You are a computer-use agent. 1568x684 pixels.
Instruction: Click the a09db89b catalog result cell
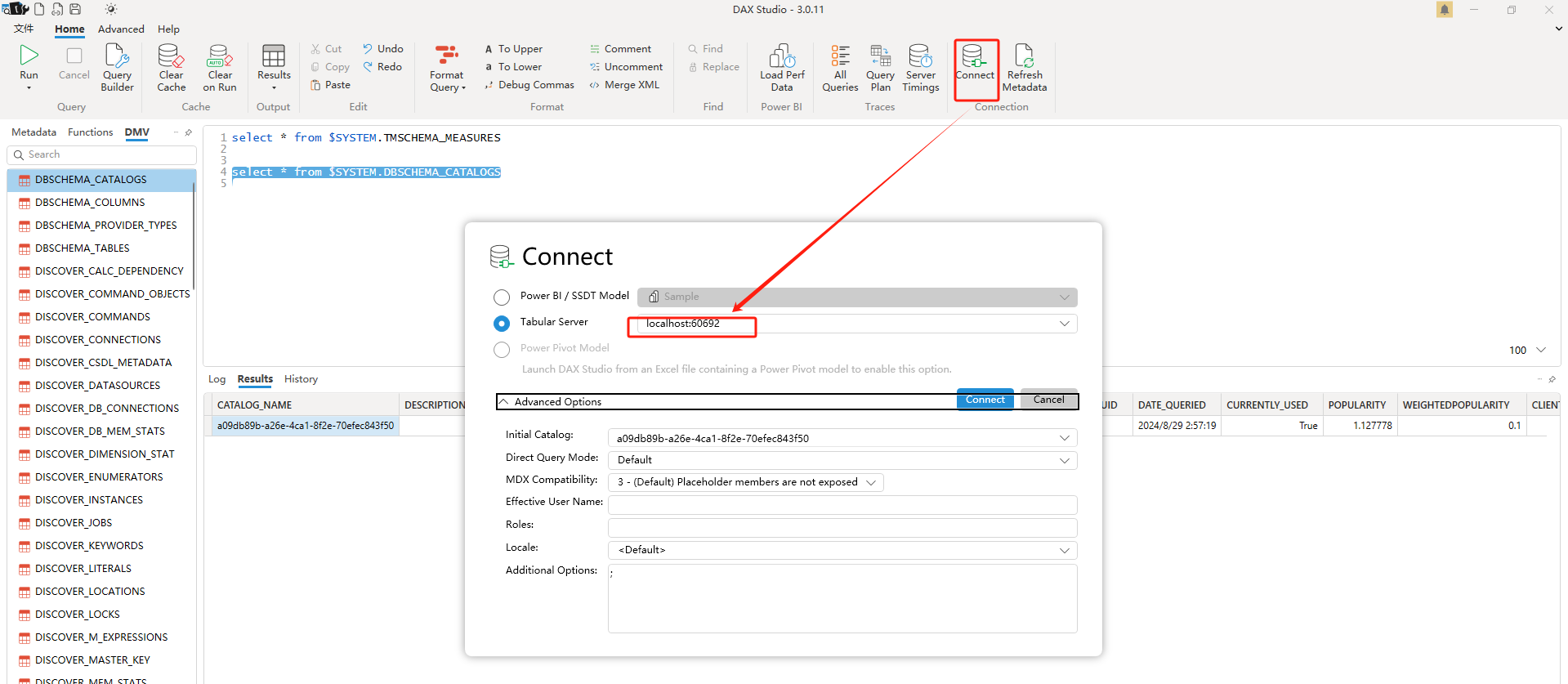305,426
